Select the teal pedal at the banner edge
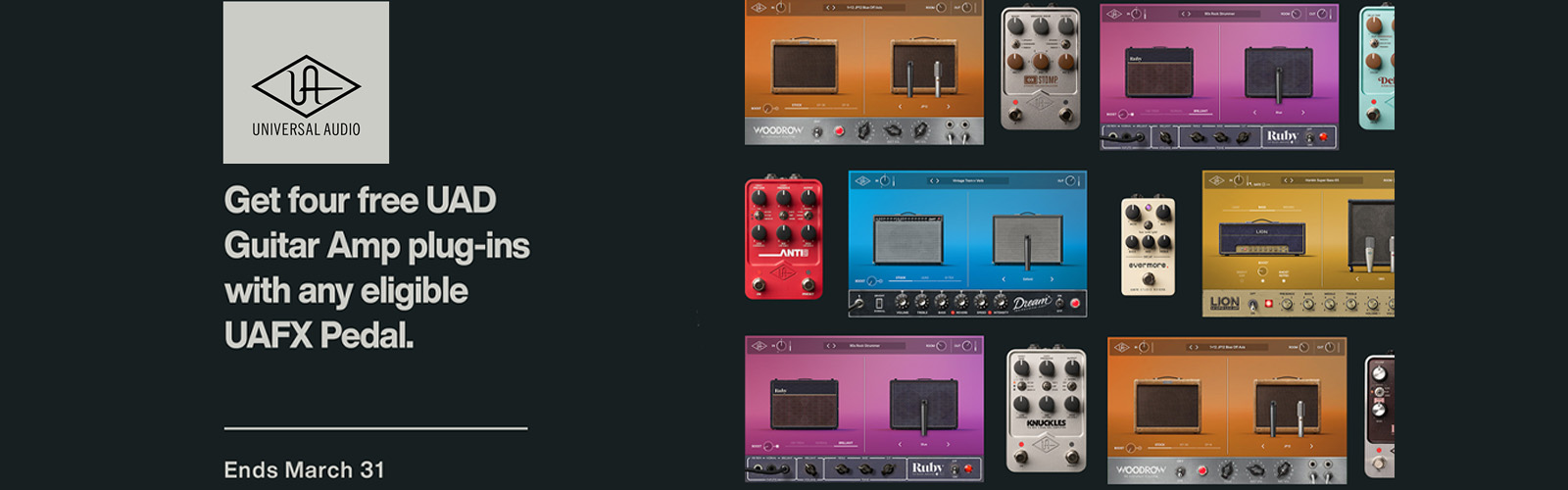Viewport: 1568px width, 490px height. 1377,67
